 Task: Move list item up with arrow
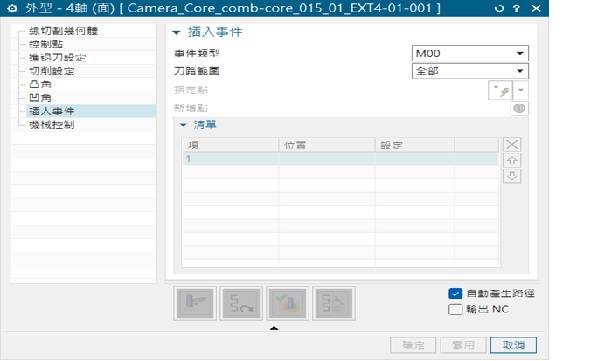coord(512,160)
